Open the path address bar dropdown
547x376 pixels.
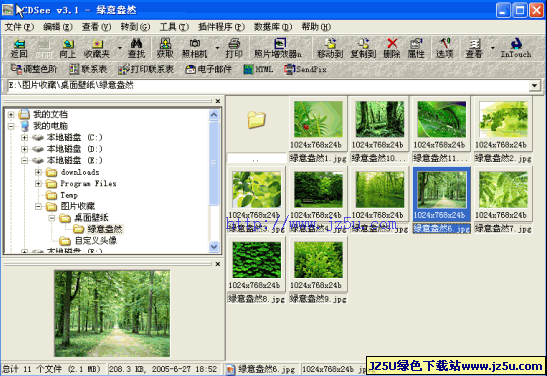click(534, 85)
